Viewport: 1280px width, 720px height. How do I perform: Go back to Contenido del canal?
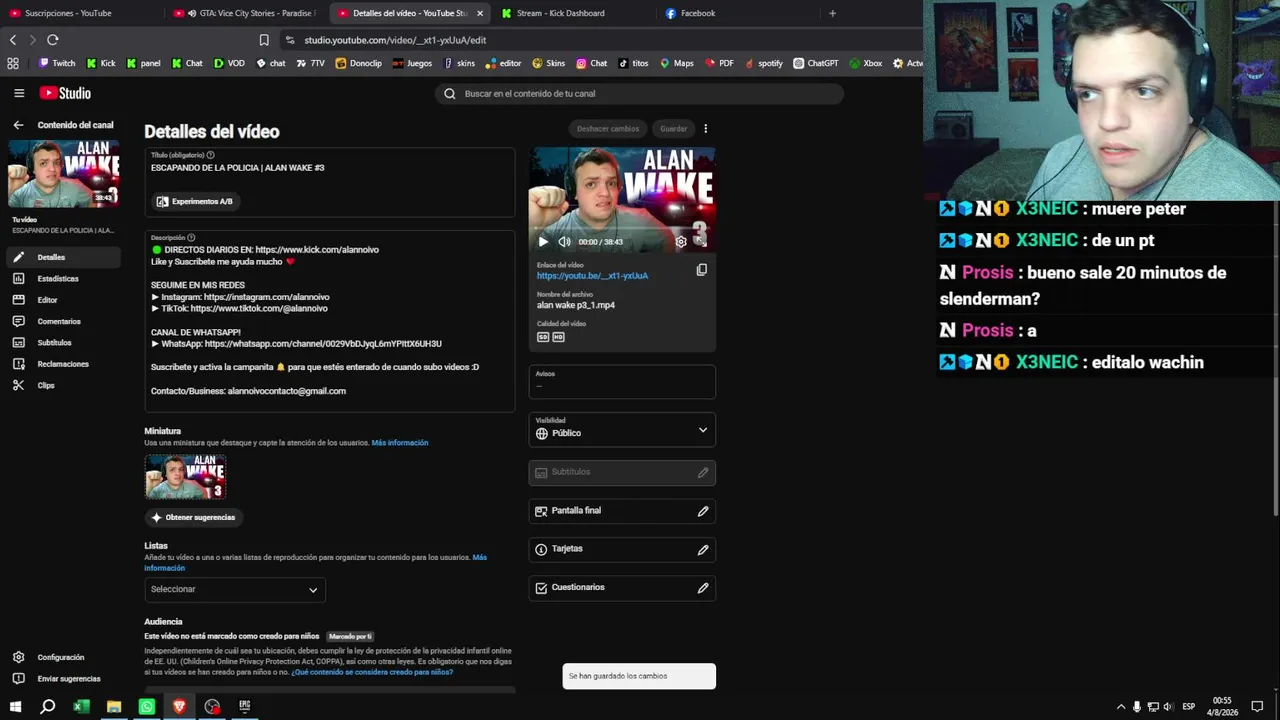point(18,125)
